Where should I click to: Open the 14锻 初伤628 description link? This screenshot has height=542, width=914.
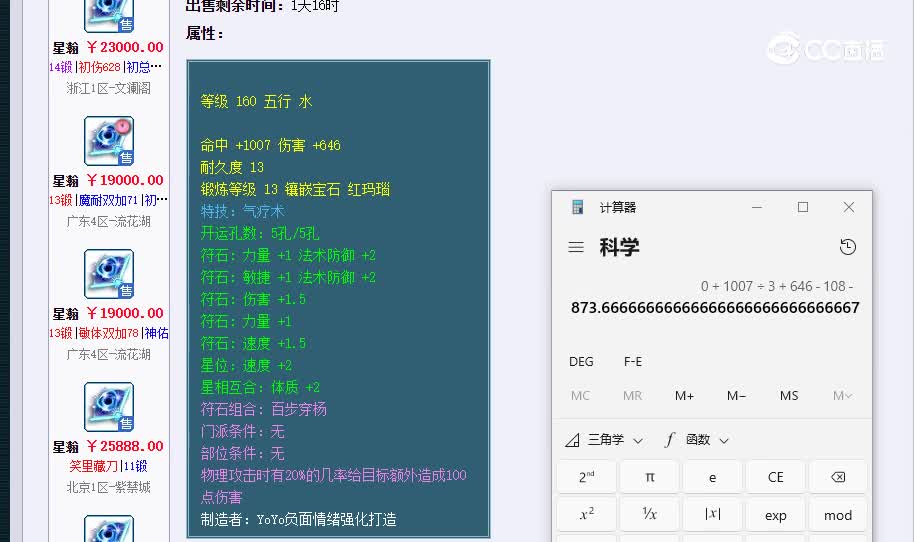click(x=106, y=67)
